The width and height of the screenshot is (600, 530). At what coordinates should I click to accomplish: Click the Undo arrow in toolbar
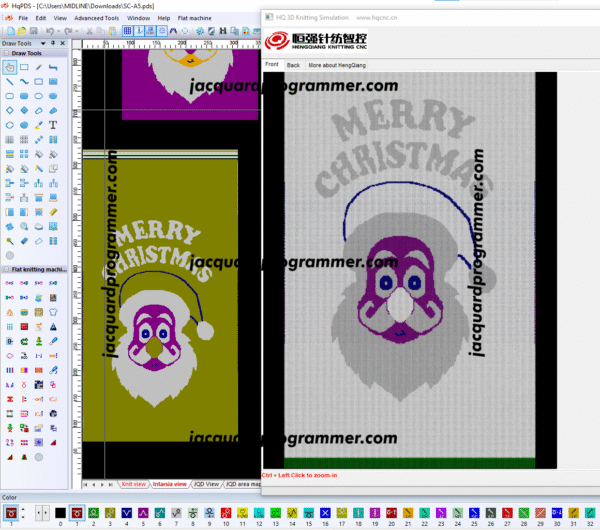[49, 31]
